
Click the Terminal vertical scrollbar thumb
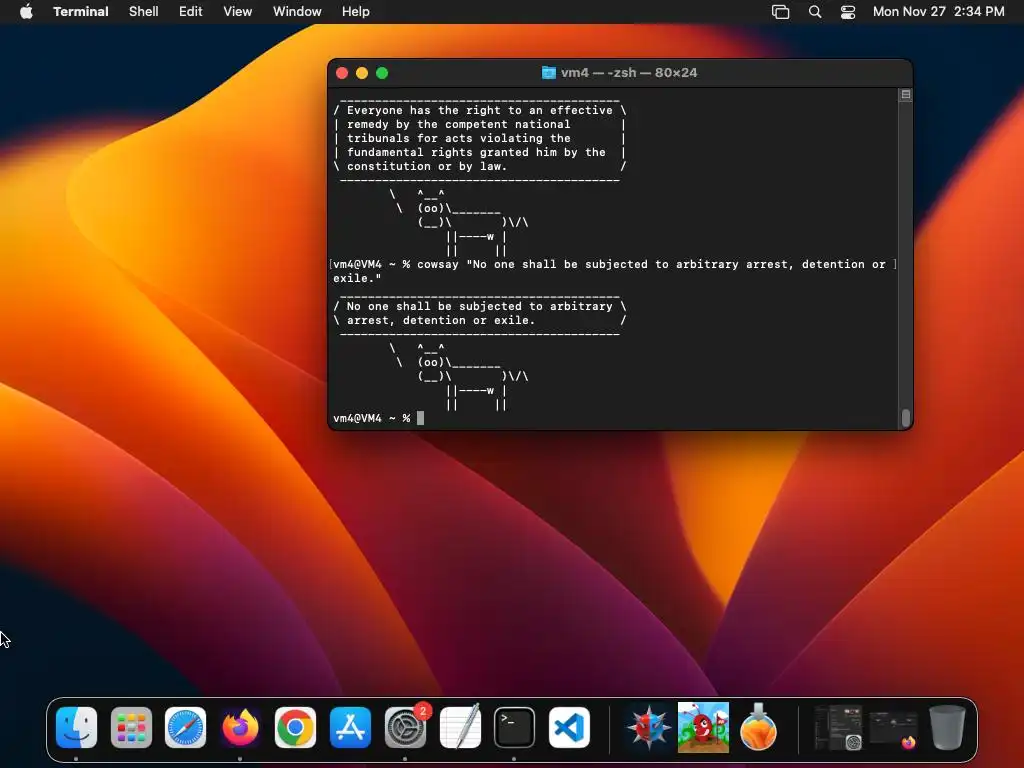905,418
